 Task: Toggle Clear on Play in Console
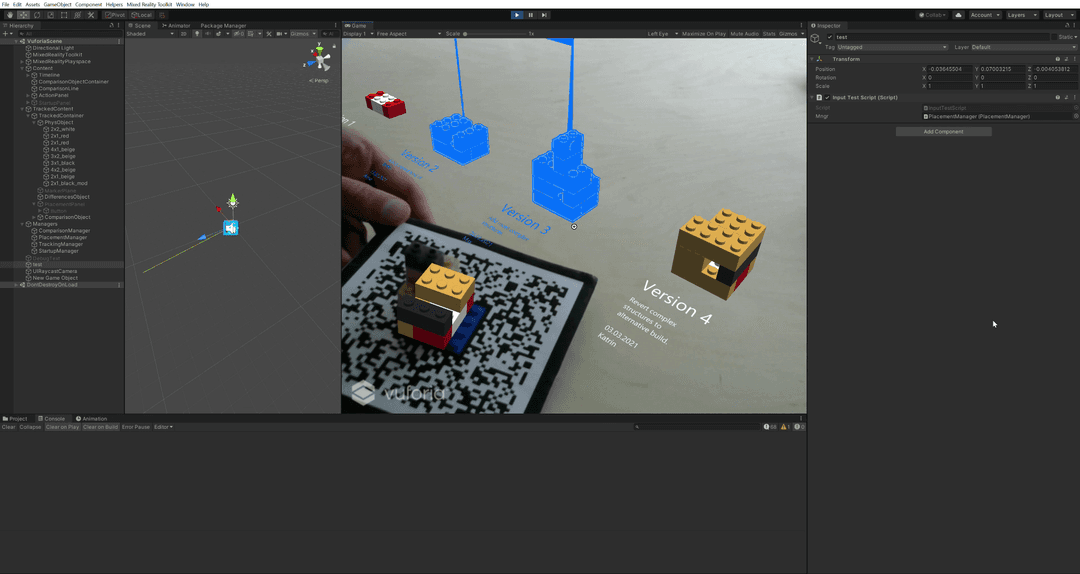click(x=62, y=427)
